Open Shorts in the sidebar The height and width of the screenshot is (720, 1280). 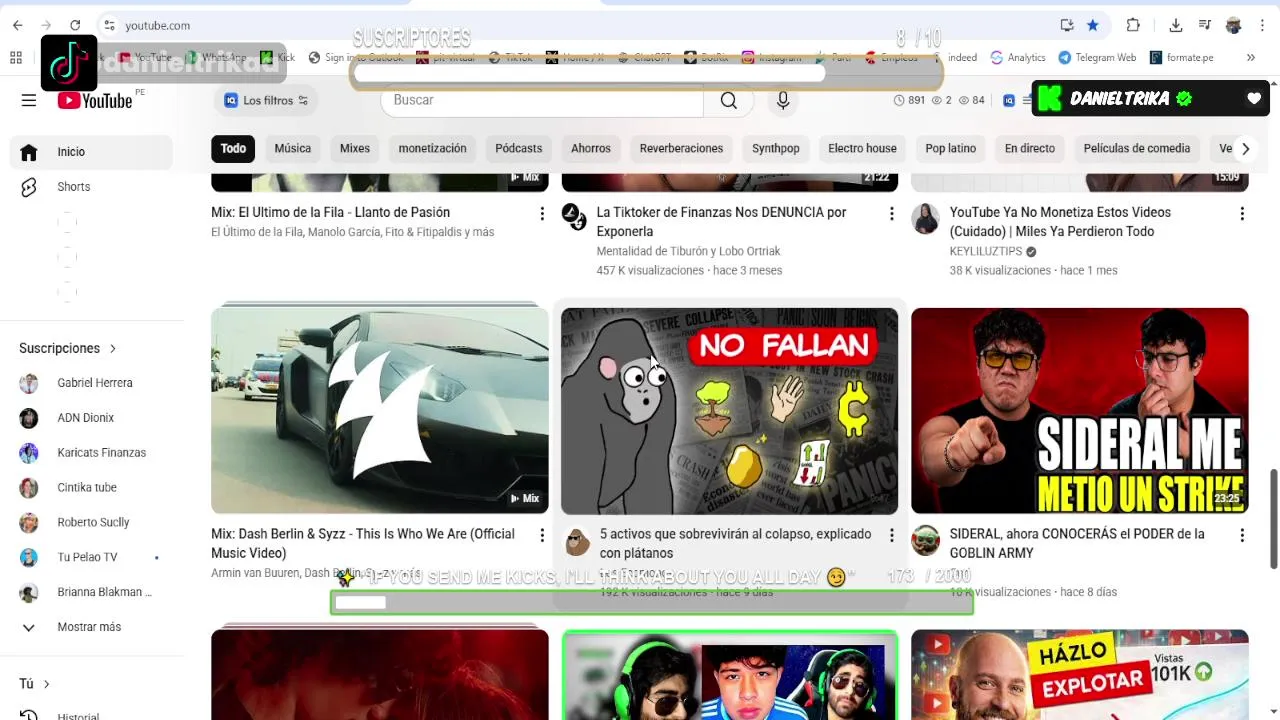point(92,187)
